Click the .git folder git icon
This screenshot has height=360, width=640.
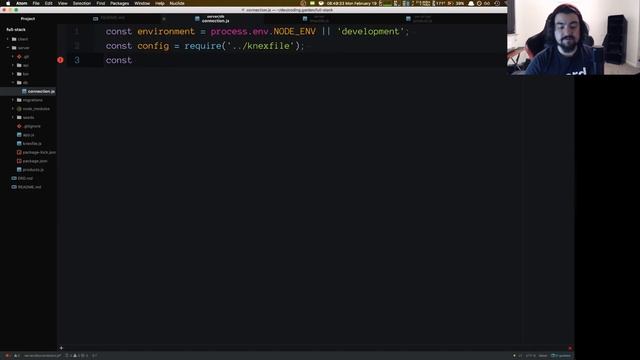(x=19, y=56)
